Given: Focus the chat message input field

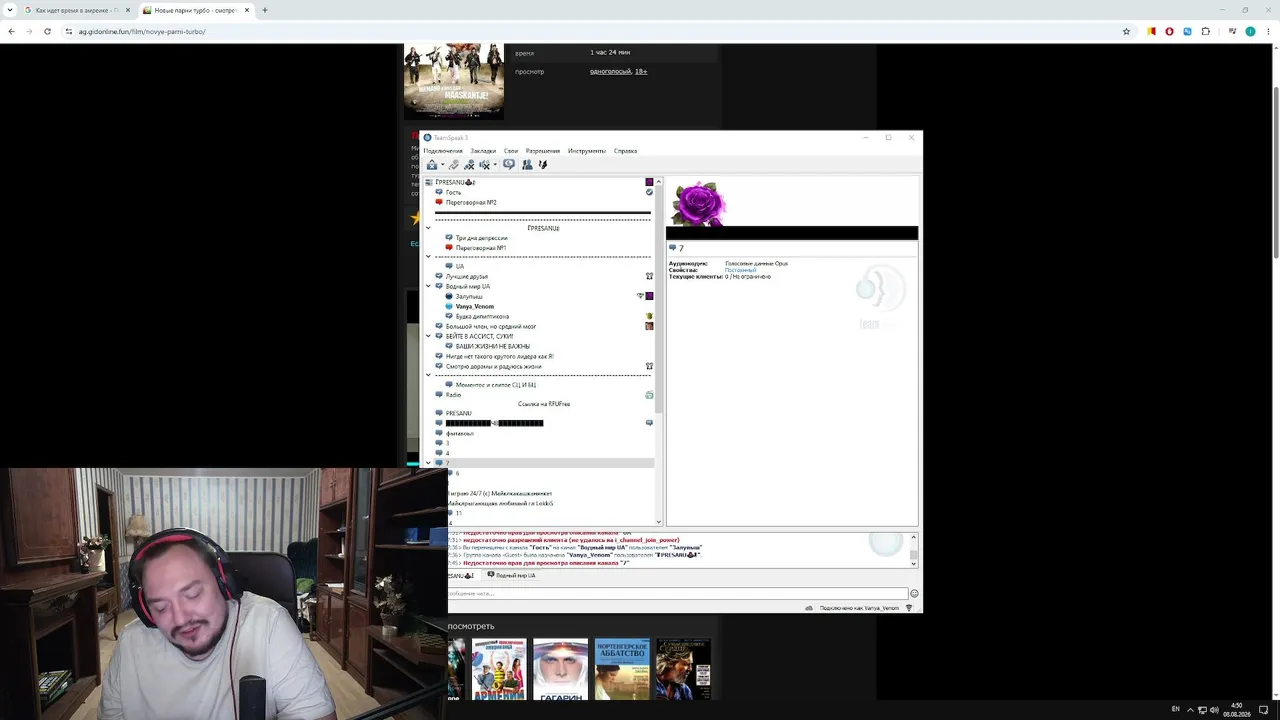Looking at the screenshot, I should (677, 594).
